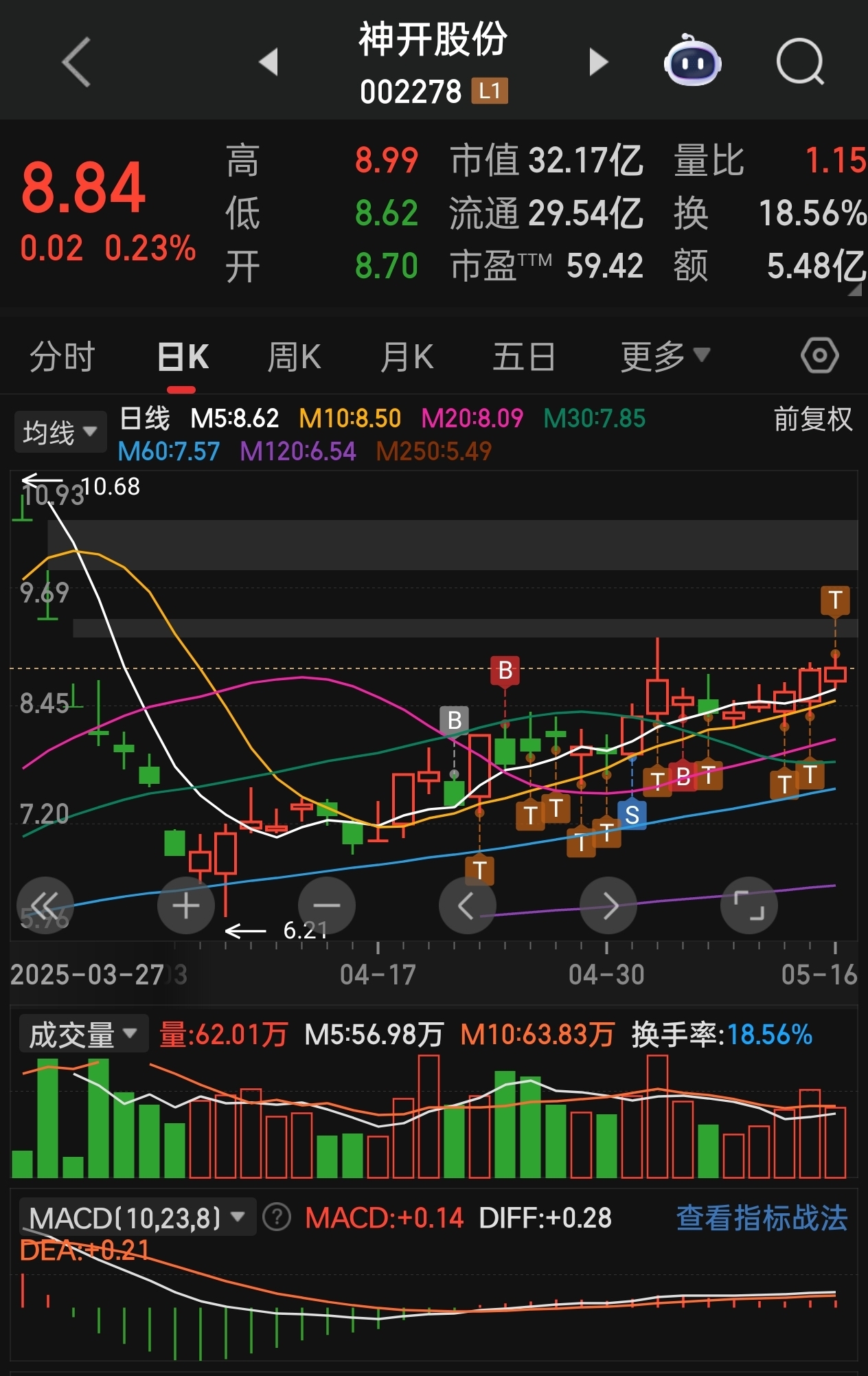Tap the 04-30 date label
868x1376 pixels.
(606, 975)
